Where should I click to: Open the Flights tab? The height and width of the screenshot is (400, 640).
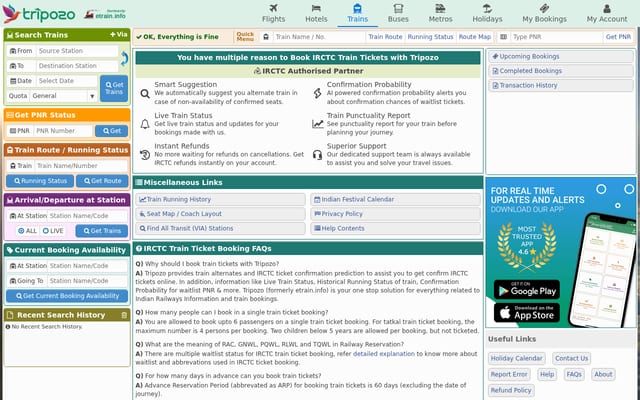click(x=273, y=13)
